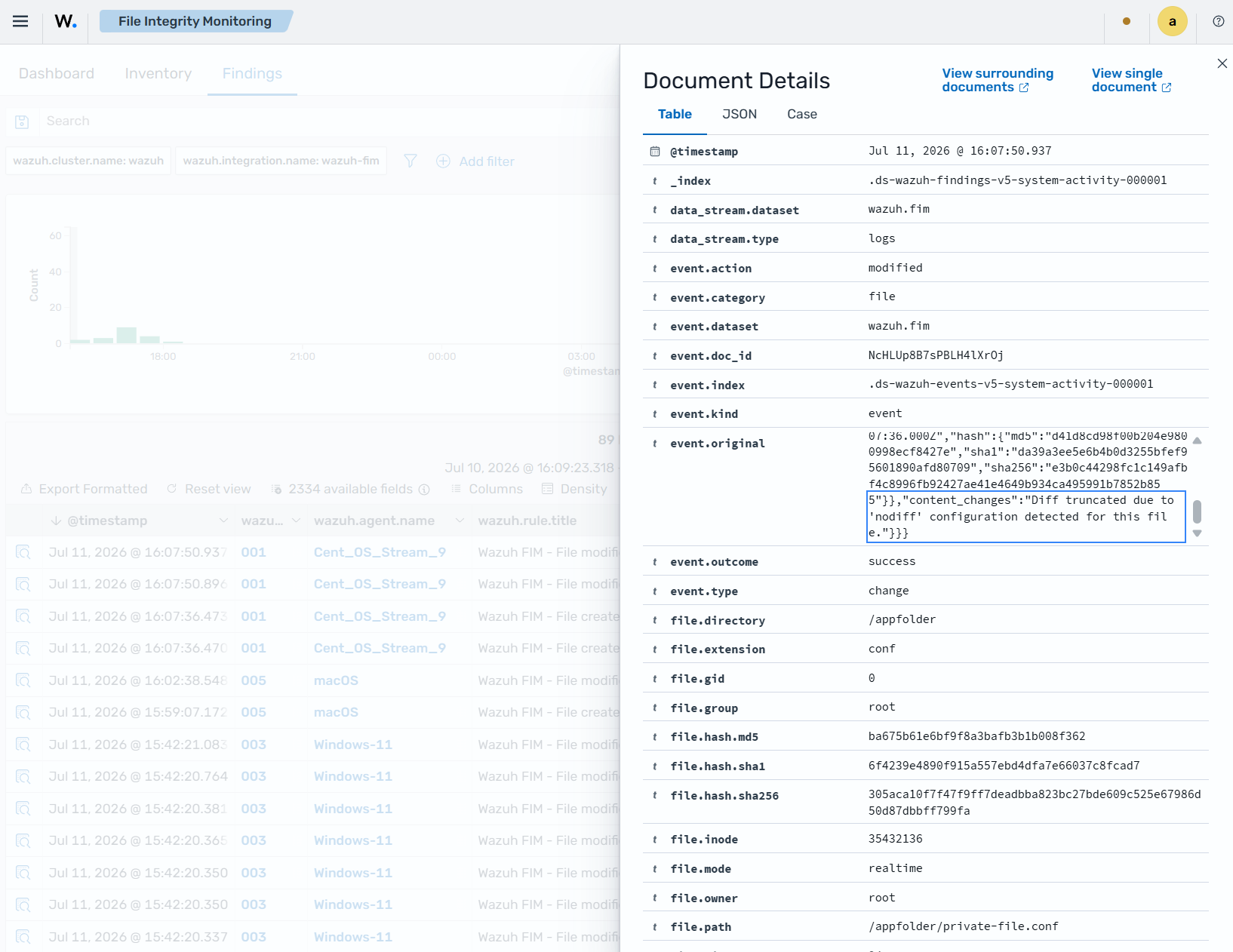Click the type icon beside _index

point(655,181)
